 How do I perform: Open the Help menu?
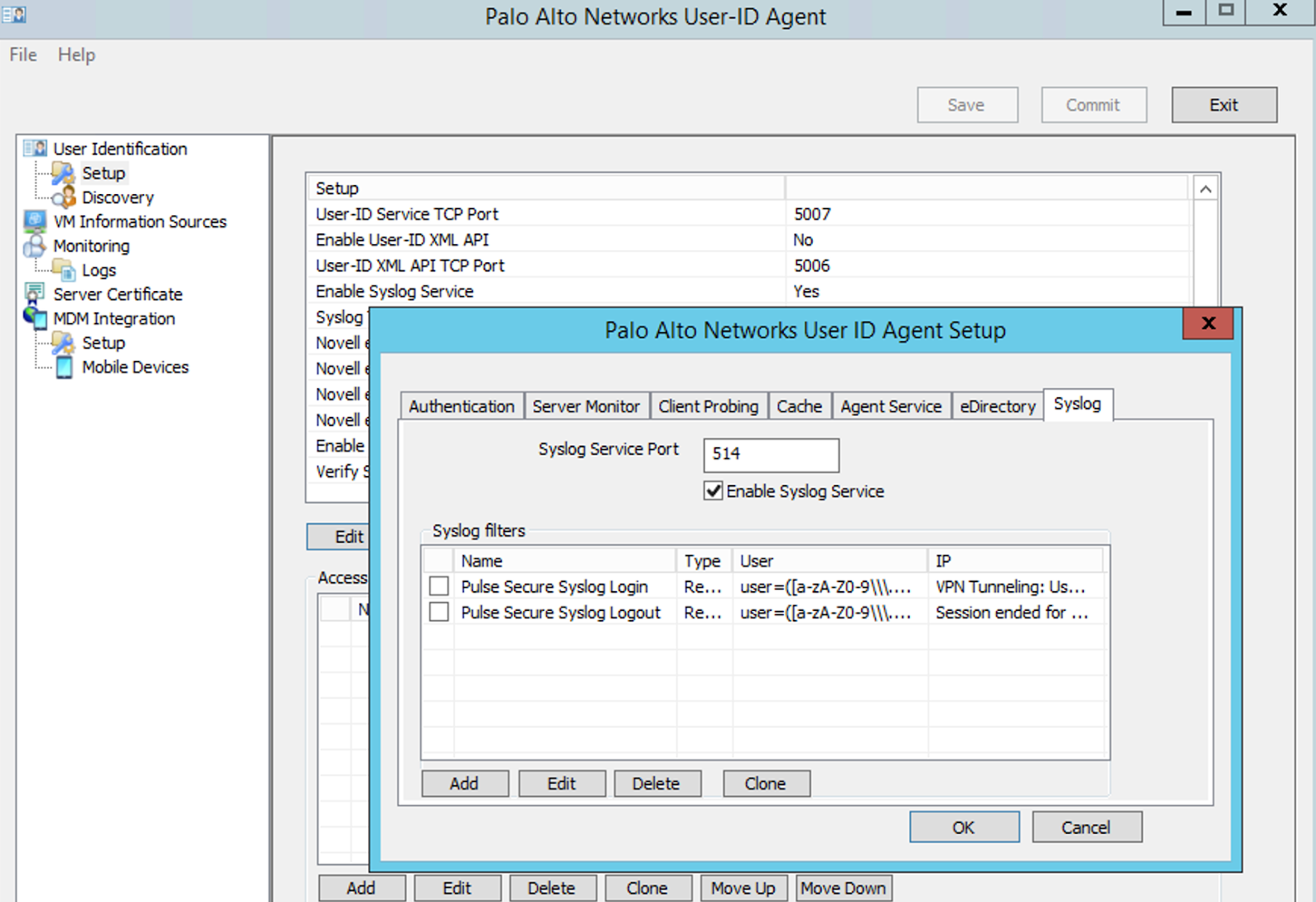76,54
